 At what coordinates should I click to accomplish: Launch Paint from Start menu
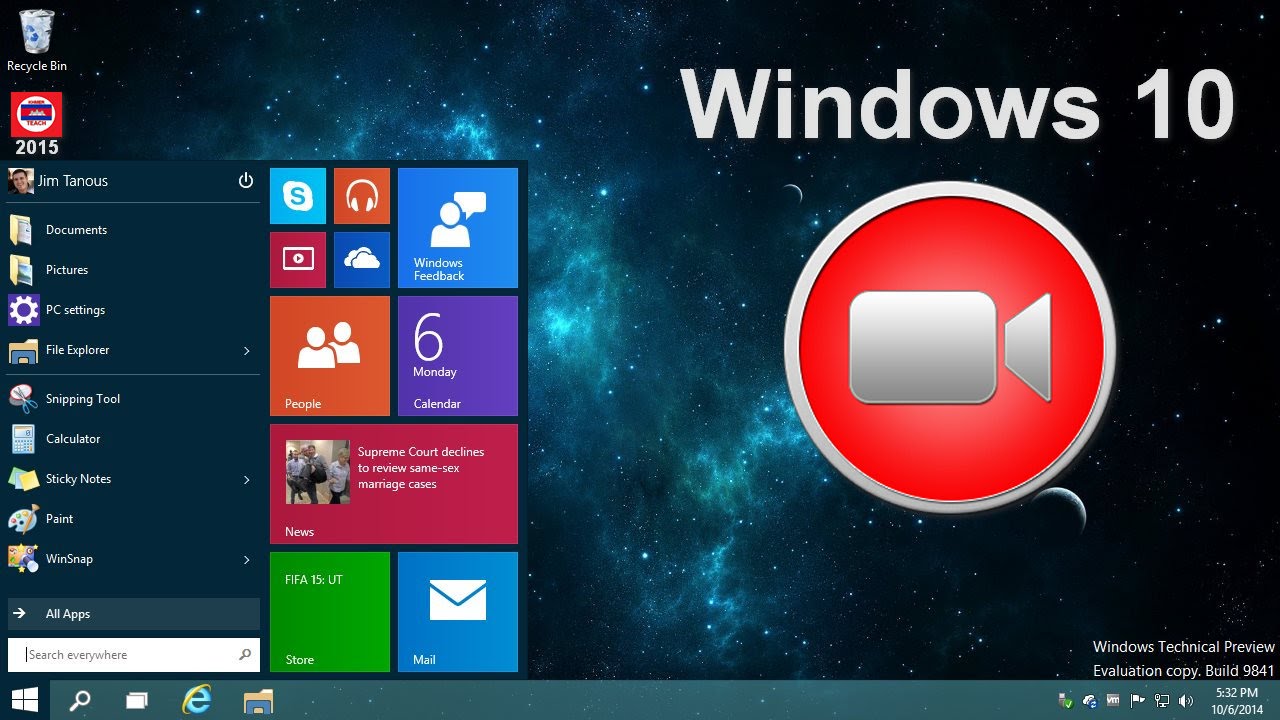[134, 519]
